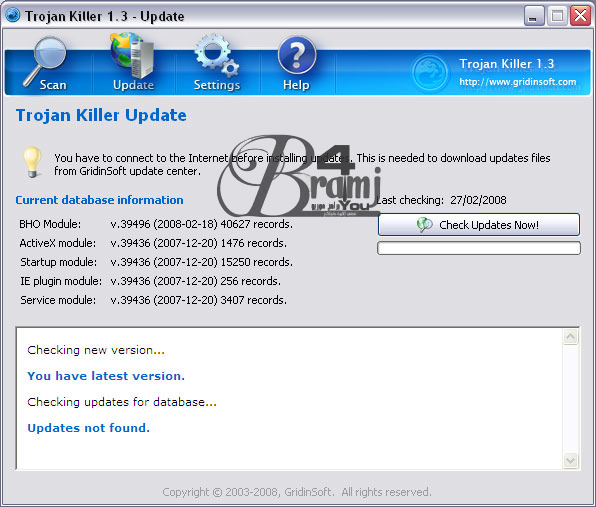This screenshot has width=596, height=507.
Task: Click the 'Updates not found.' log message
Action: click(x=89, y=428)
